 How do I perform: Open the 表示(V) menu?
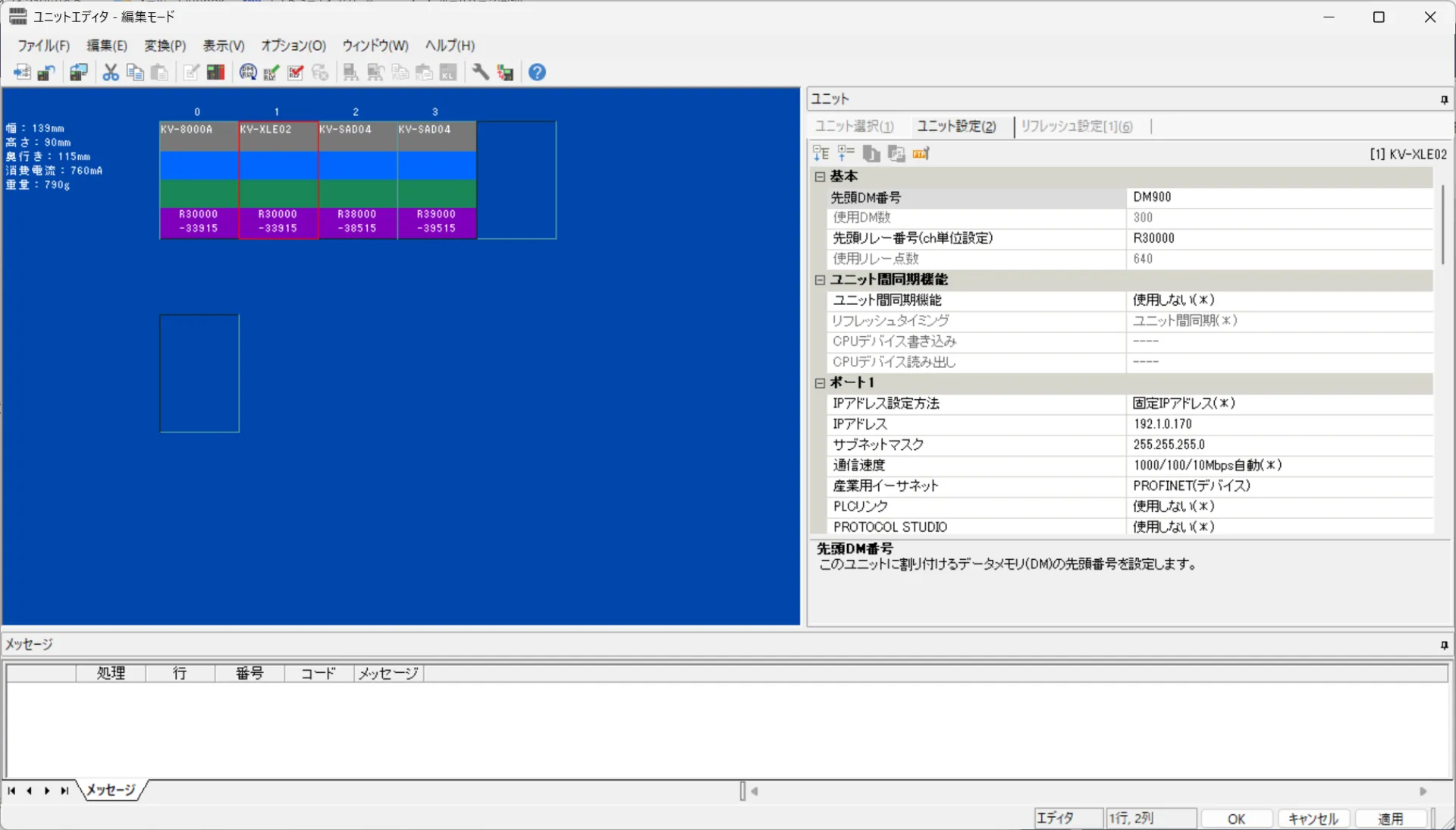pos(222,46)
